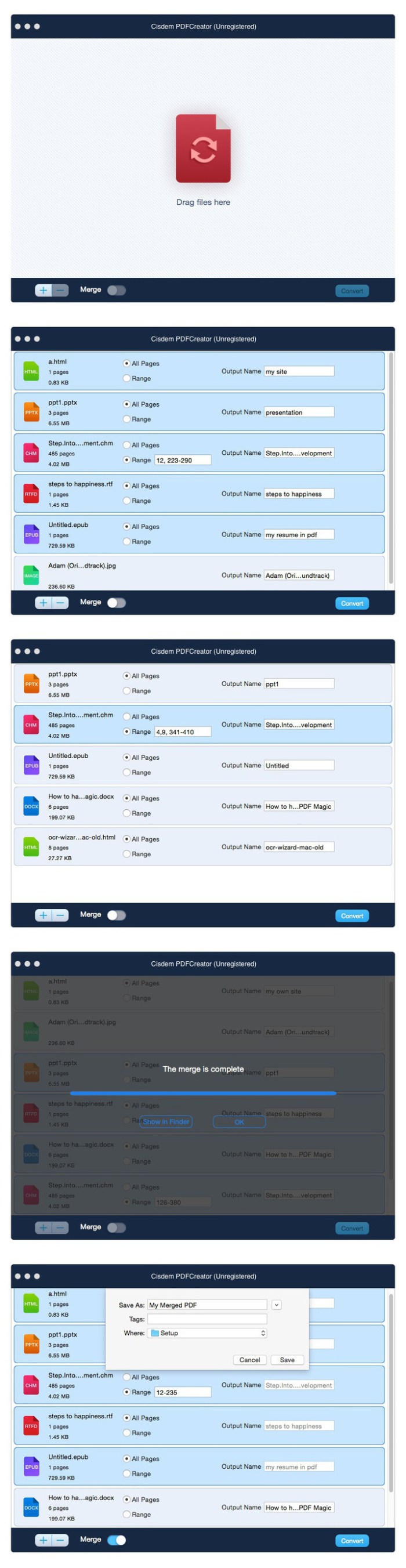The height and width of the screenshot is (1568, 406).
Task: Click the HTML icon of the ocr-wizar...ac-old.html row
Action: (x=31, y=847)
